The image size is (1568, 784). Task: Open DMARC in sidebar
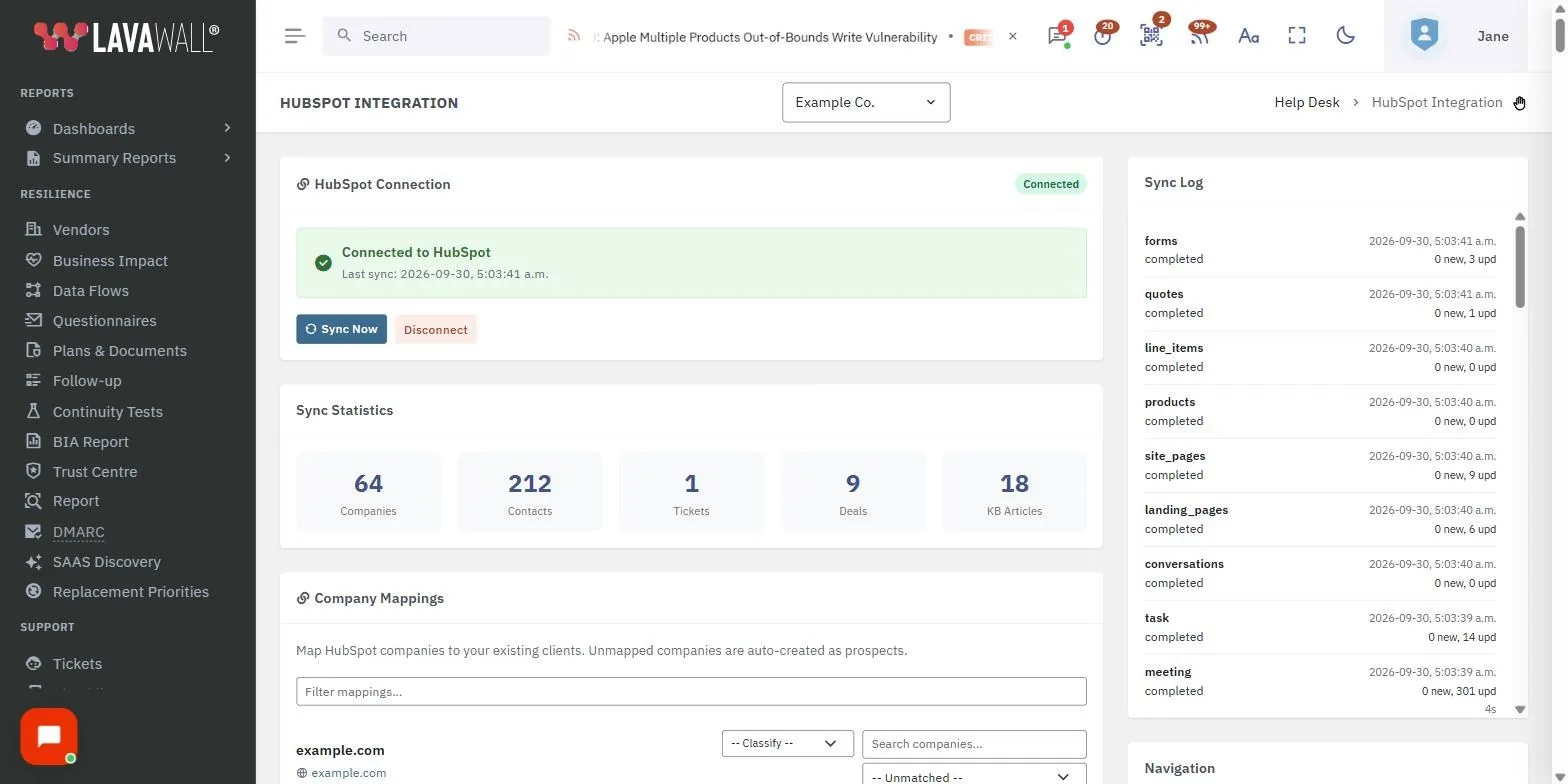pos(79,532)
